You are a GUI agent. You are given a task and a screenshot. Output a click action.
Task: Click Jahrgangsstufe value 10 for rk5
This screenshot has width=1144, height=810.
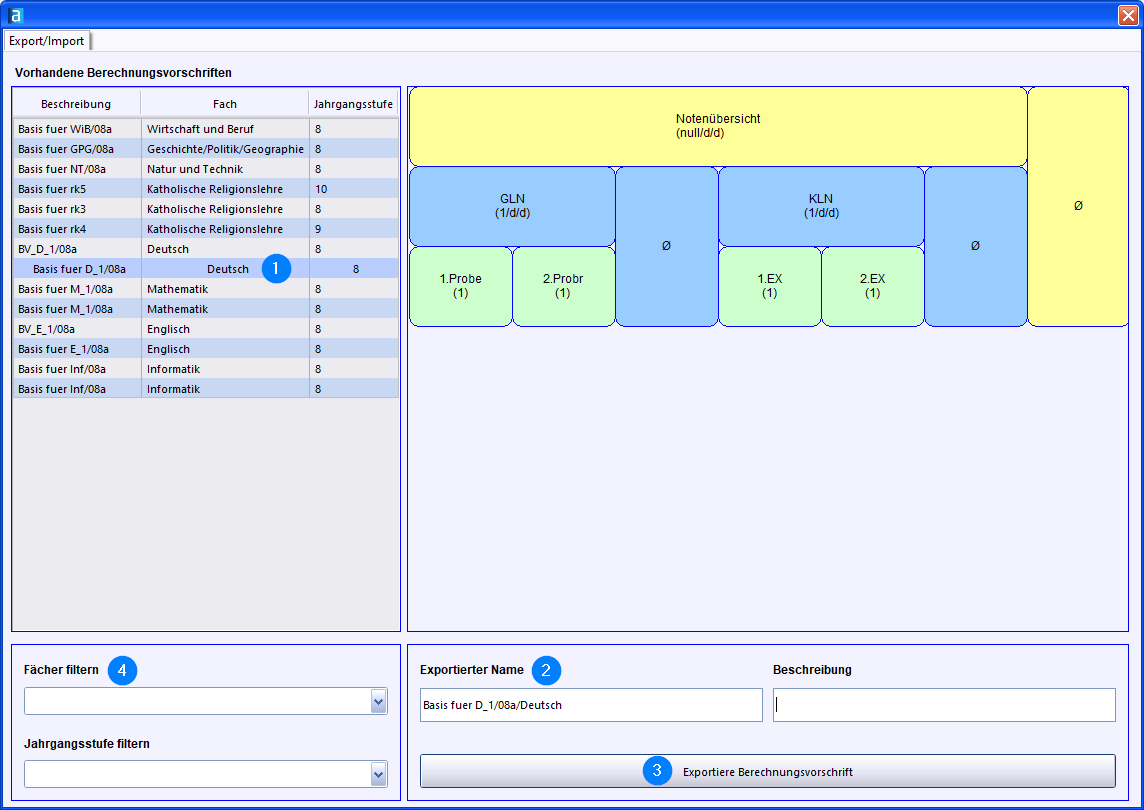pos(354,189)
